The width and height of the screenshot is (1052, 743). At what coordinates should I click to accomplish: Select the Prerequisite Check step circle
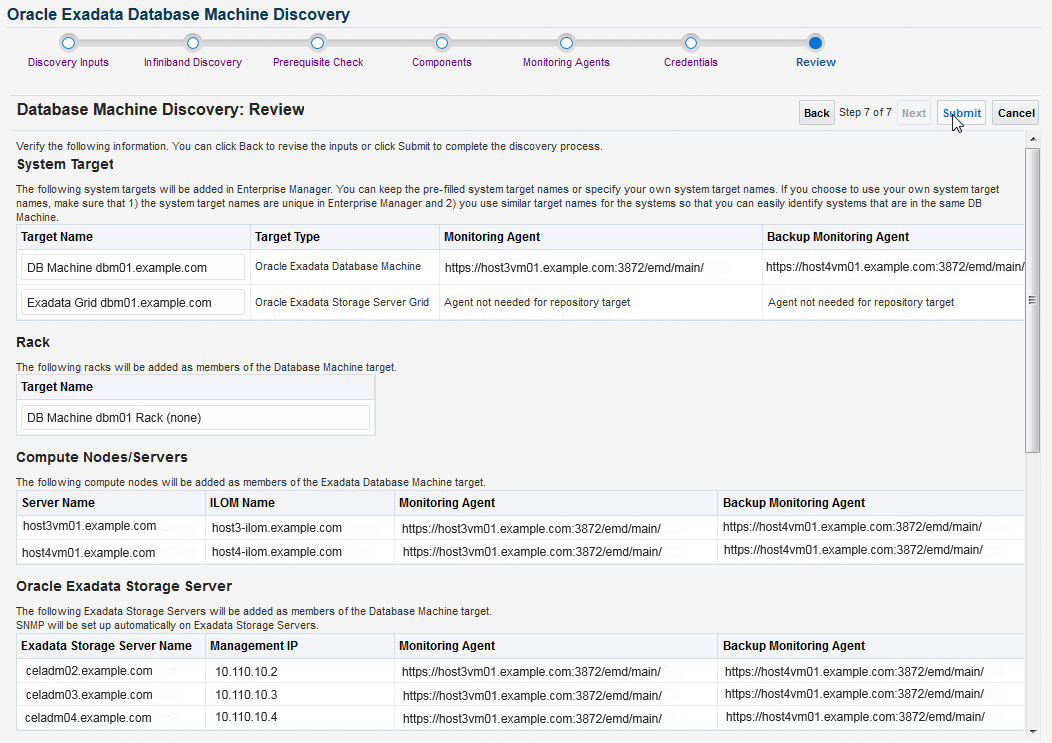317,43
